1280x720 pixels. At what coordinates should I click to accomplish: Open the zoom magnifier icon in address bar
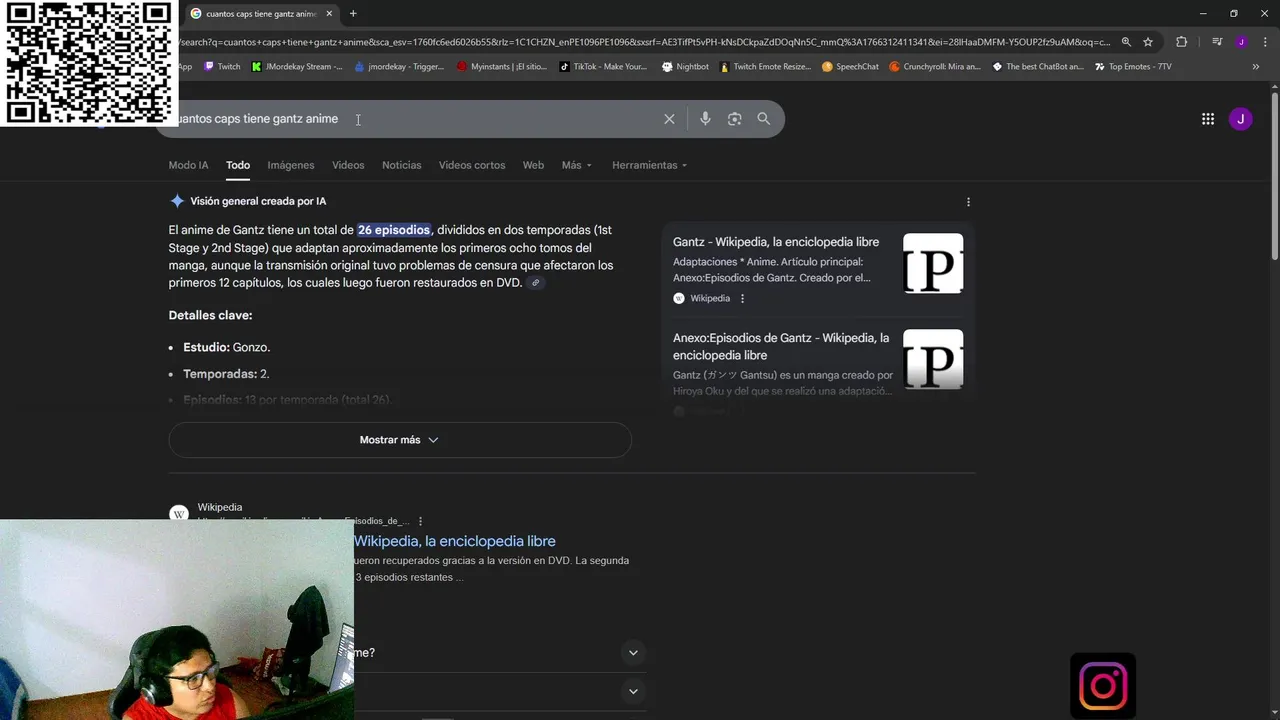(1126, 42)
